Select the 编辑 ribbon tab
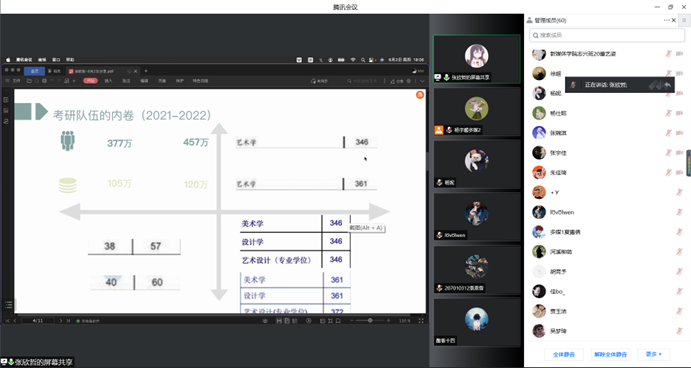Image resolution: width=691 pixels, height=368 pixels. pos(144,81)
